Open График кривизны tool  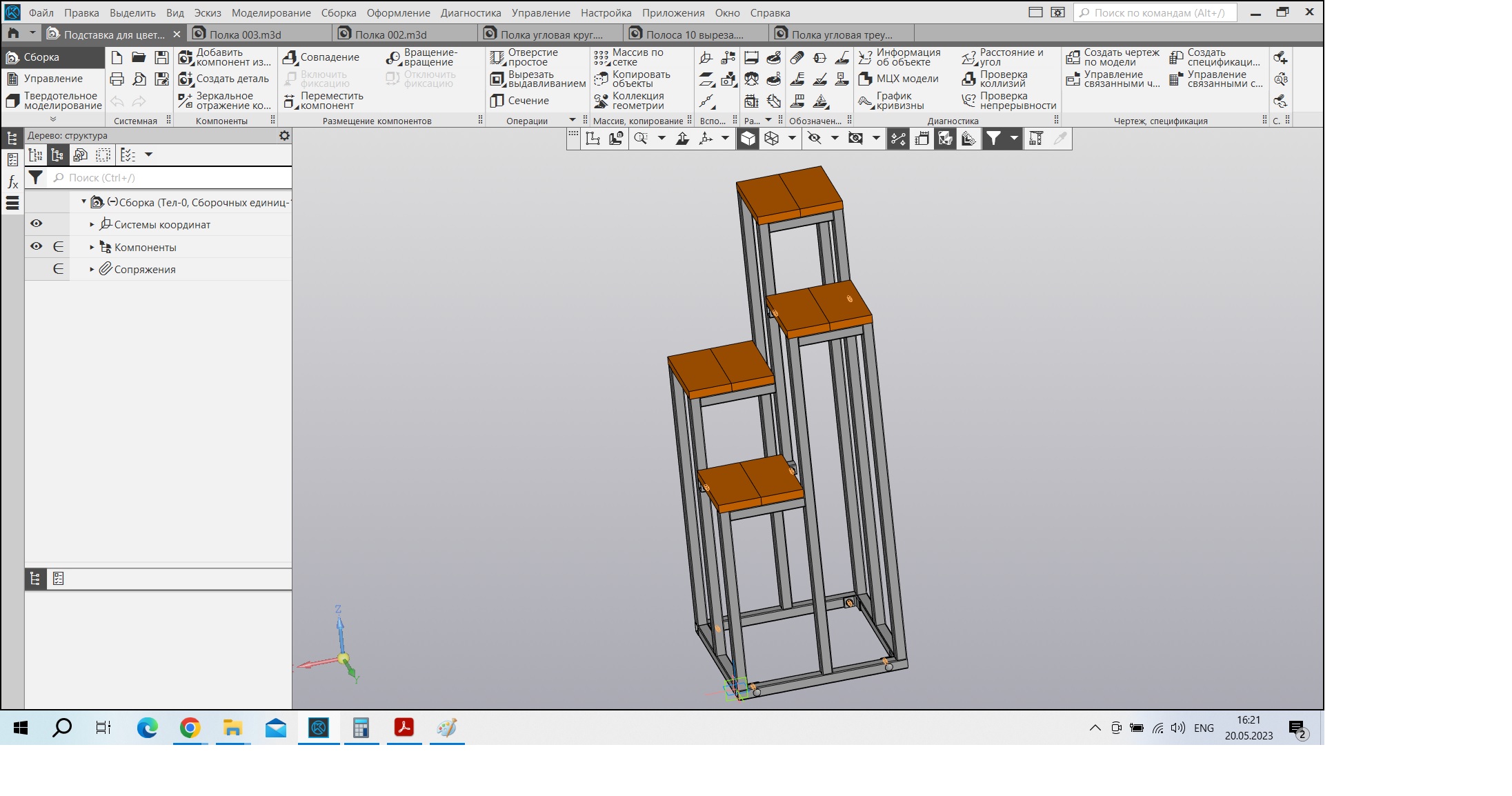coord(891,101)
